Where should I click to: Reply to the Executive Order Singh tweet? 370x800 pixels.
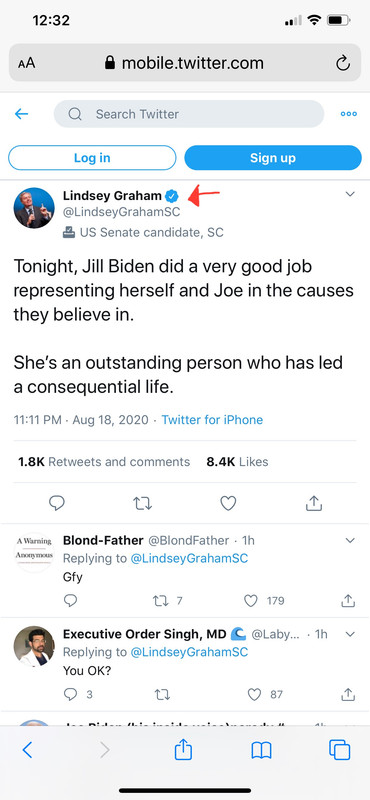70,694
